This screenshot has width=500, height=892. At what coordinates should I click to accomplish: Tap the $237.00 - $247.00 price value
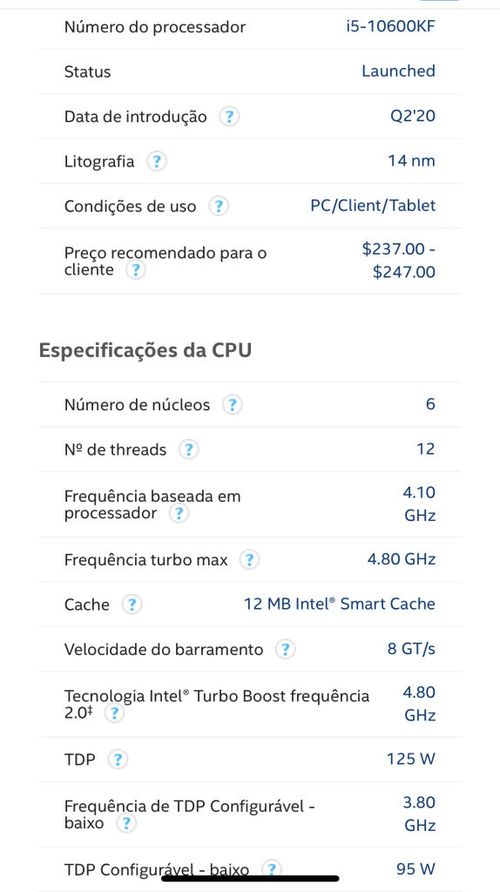click(x=399, y=261)
